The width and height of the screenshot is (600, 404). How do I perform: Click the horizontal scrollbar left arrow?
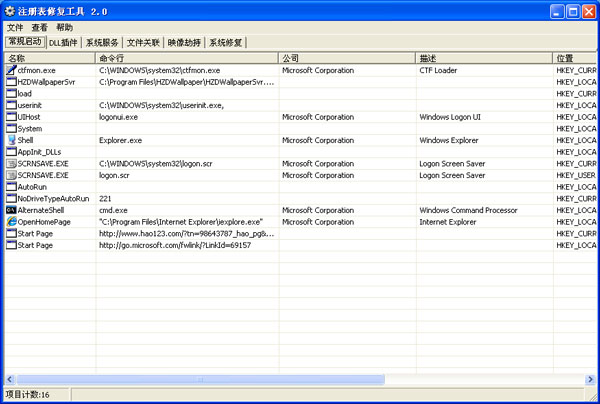pyautogui.click(x=10, y=380)
